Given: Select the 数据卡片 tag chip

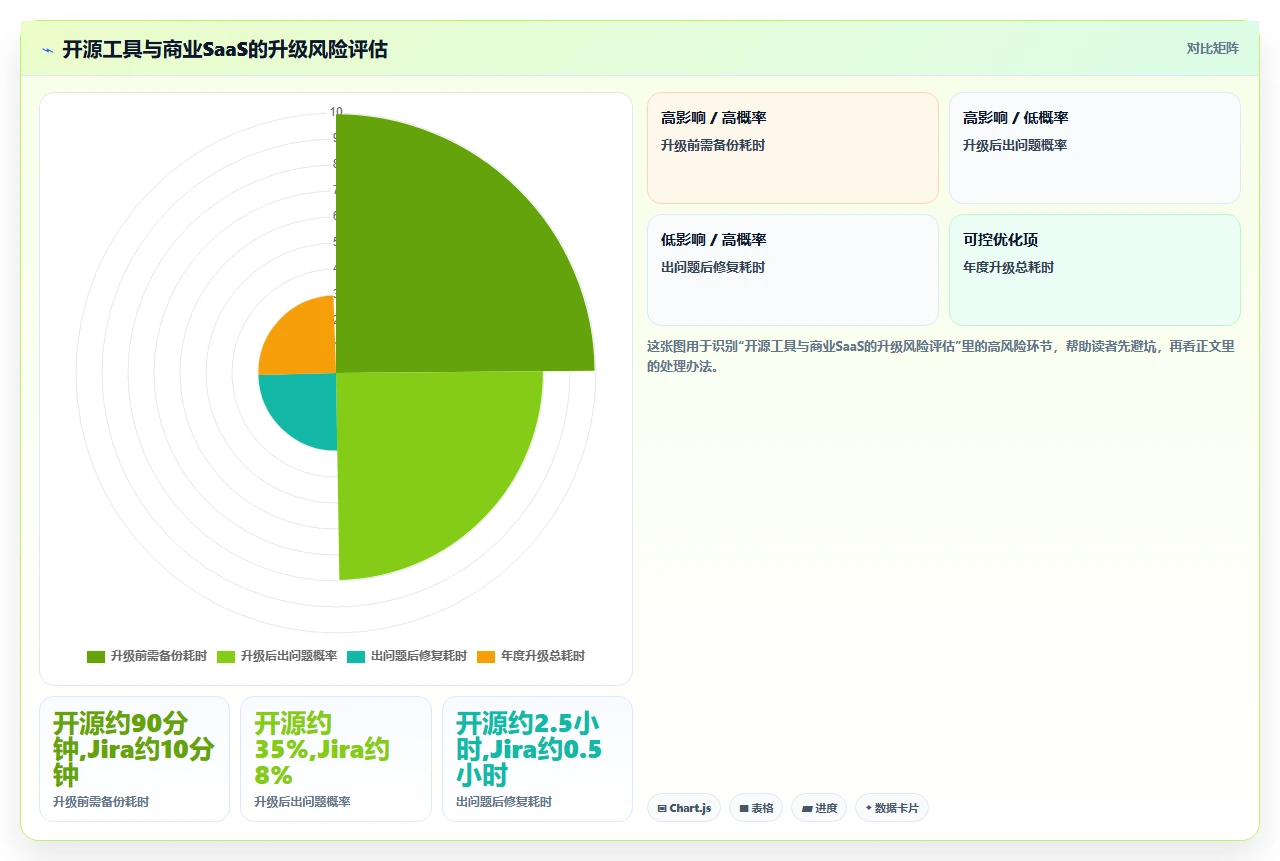Looking at the screenshot, I should pos(892,808).
